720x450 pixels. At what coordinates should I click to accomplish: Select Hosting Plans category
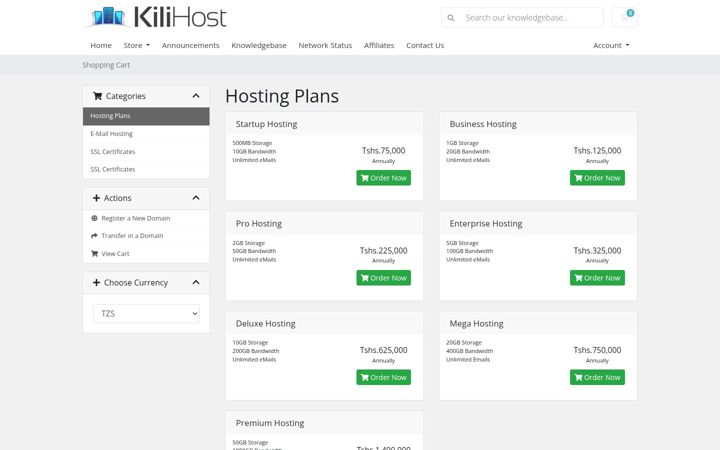(146, 116)
